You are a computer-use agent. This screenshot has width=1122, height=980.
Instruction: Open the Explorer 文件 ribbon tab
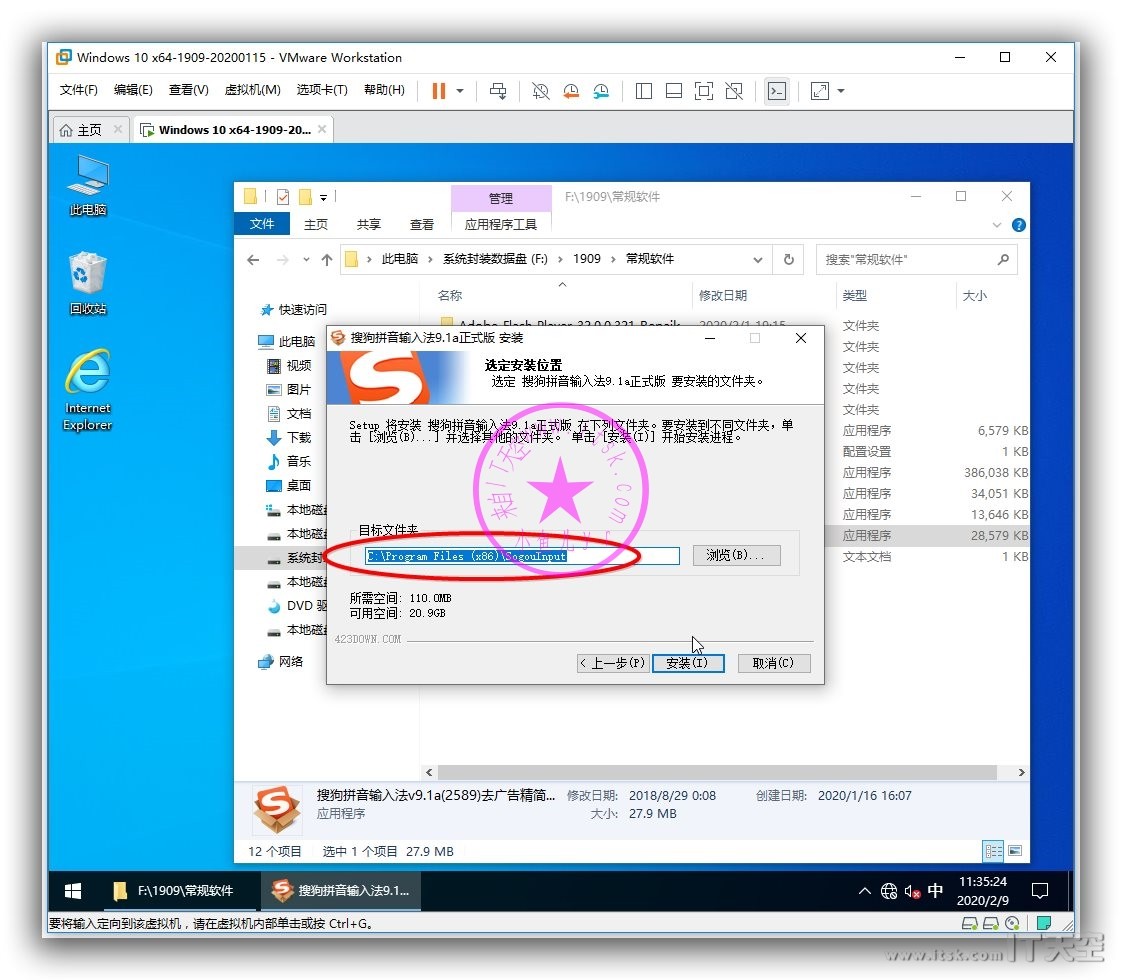coord(262,224)
